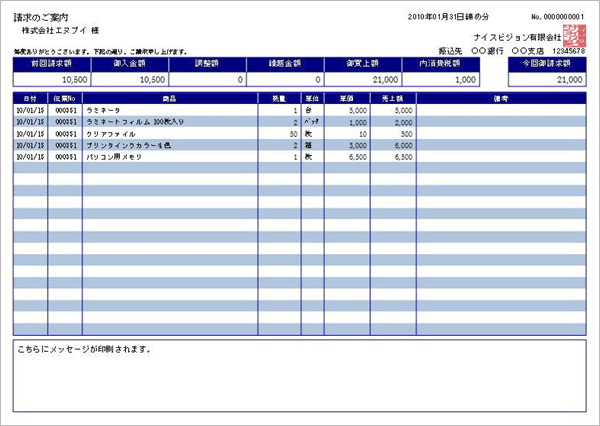This screenshot has width=600, height=426.
Task: Click the 伝票No column header
Action: point(65,99)
